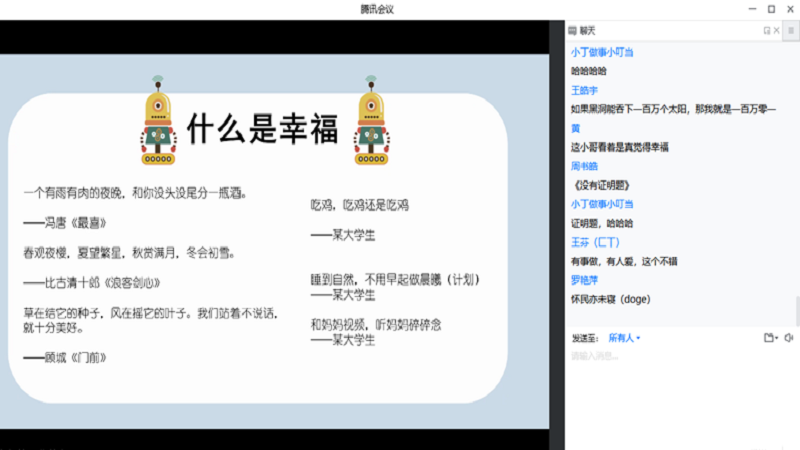Viewport: 800px width, 450px height.
Task: Click message about 黑洞 and 一百万个太阳
Action: pyautogui.click(x=673, y=109)
